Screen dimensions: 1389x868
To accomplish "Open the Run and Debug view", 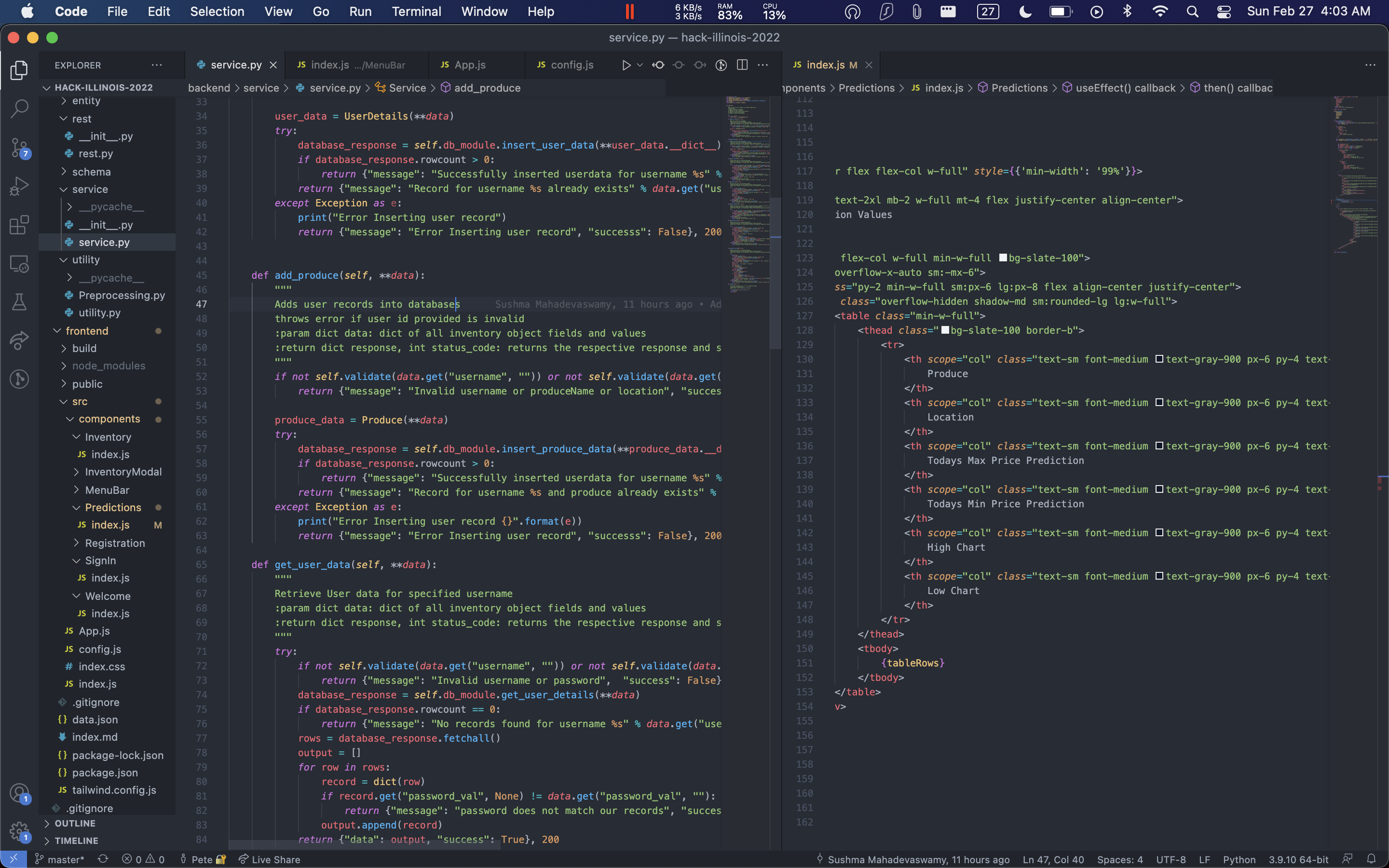I will 19,186.
